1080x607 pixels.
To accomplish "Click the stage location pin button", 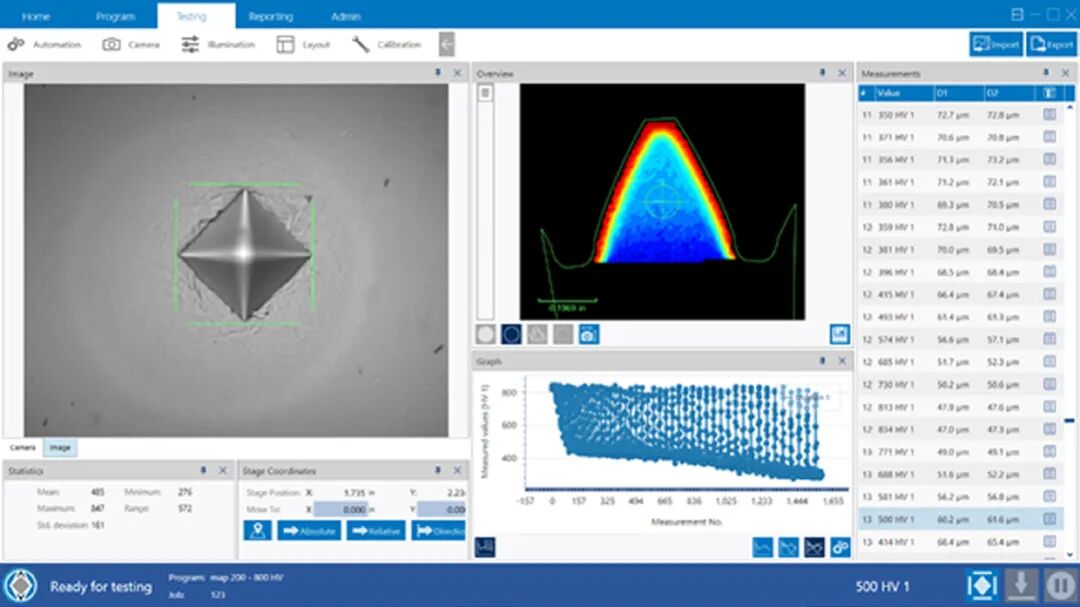I will (x=258, y=531).
